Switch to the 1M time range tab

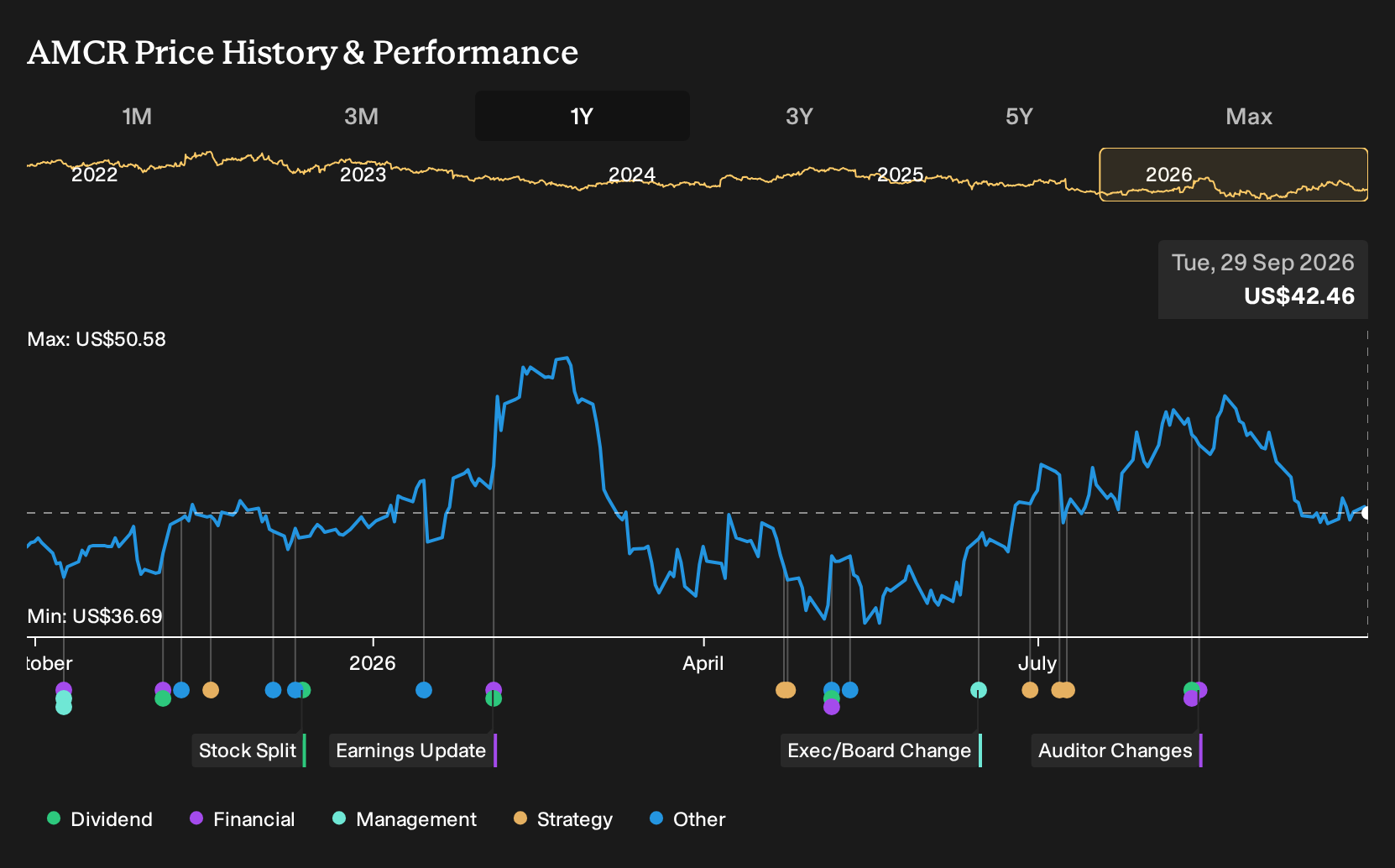coord(137,116)
